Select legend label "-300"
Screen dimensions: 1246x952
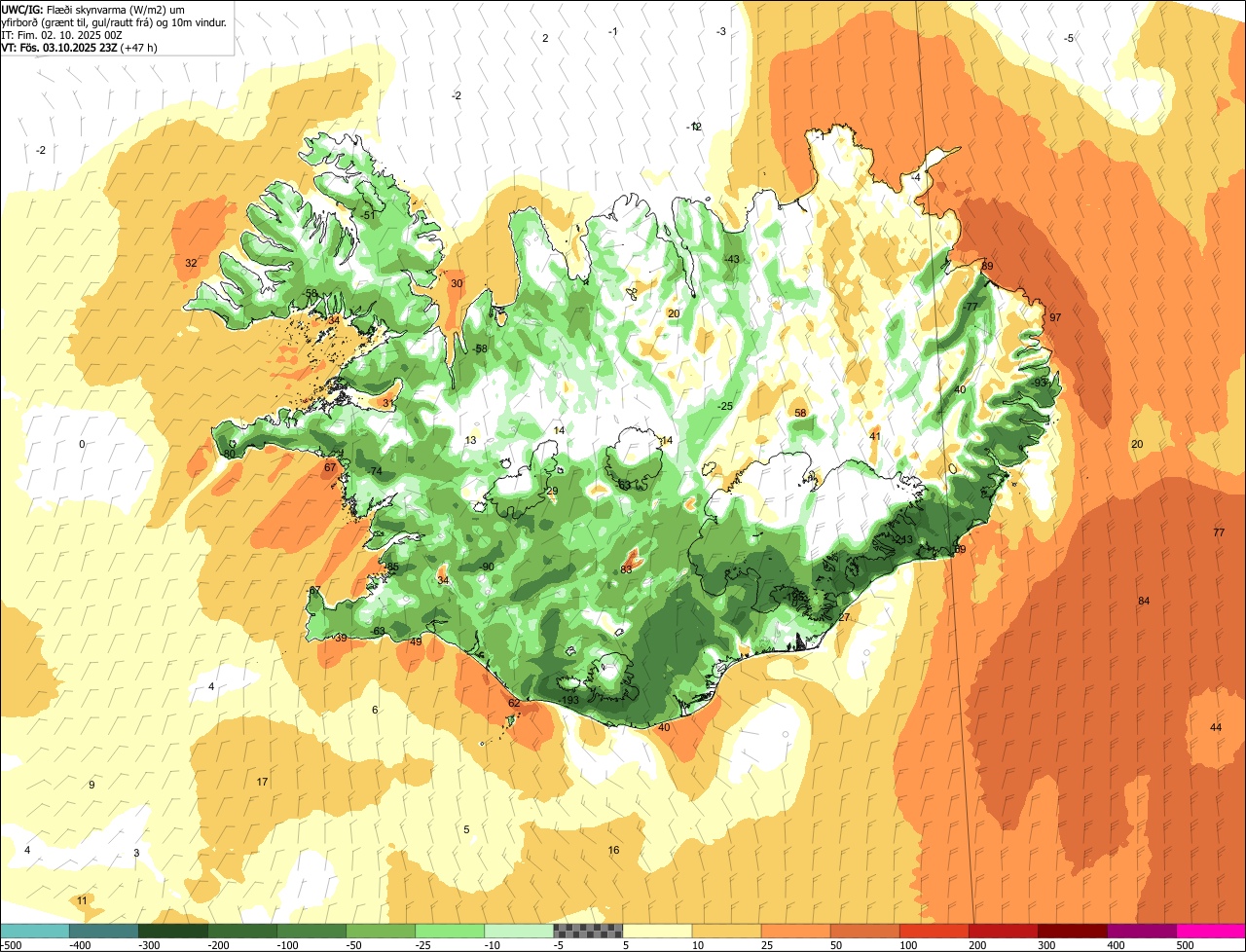pyautogui.click(x=150, y=945)
